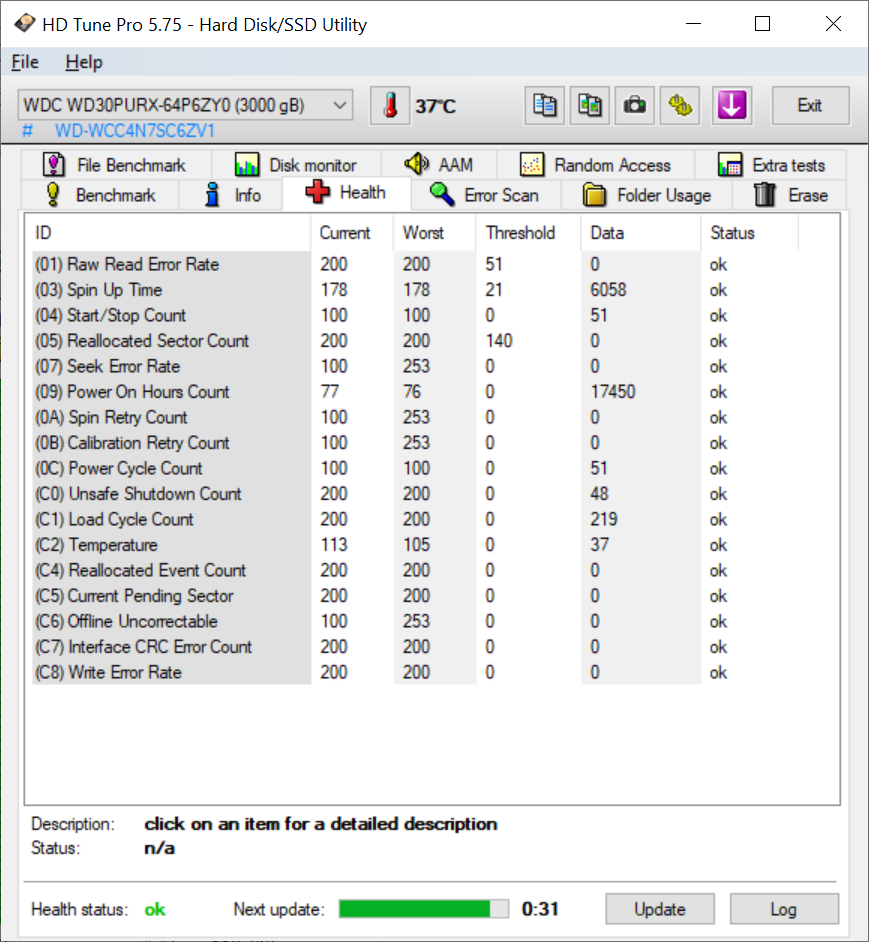Select the Power Cycle Count attribute
The image size is (869, 942).
click(x=415, y=468)
